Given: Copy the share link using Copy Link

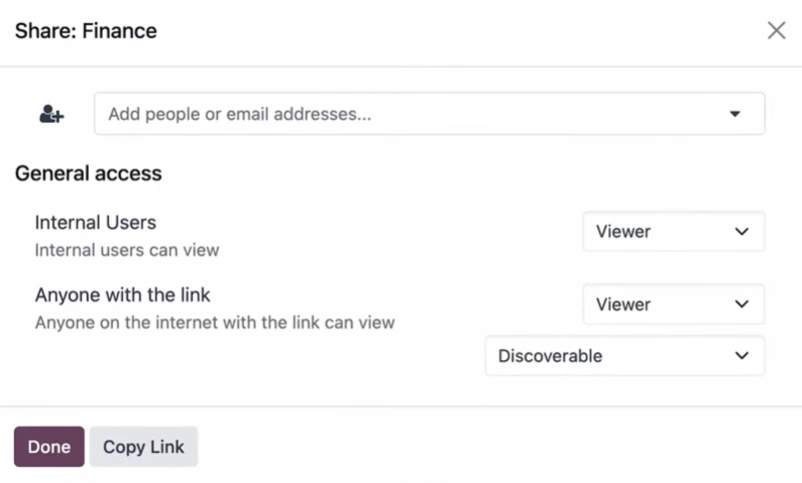Looking at the screenshot, I should tap(144, 447).
